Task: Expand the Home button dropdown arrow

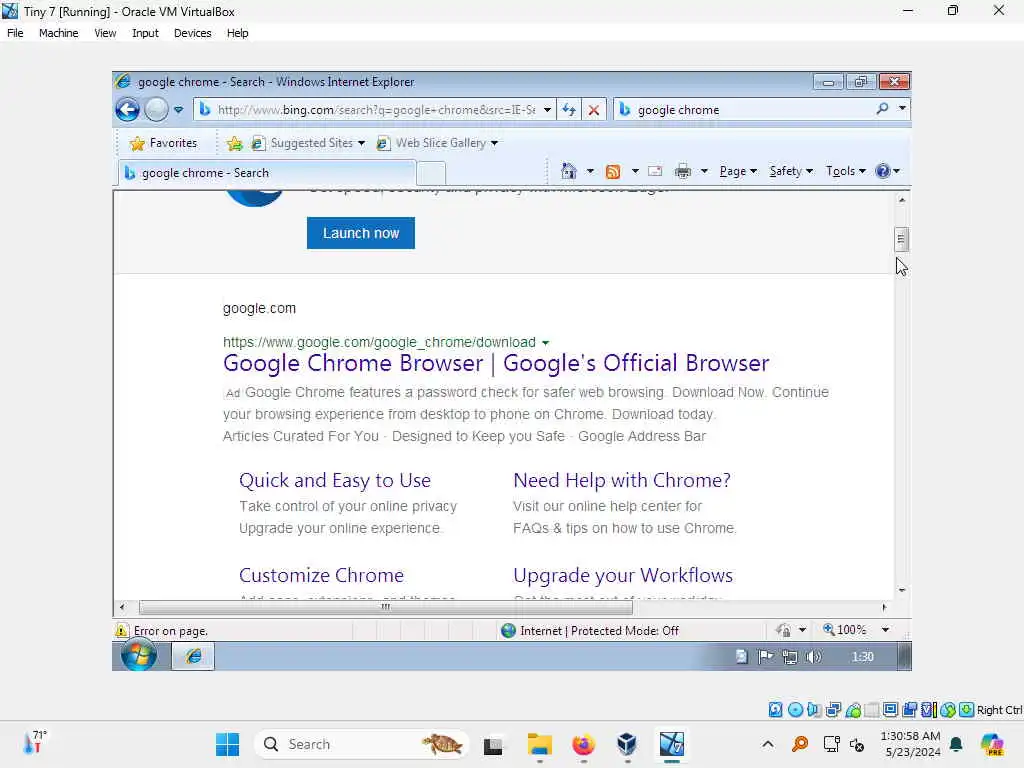Action: (x=590, y=171)
